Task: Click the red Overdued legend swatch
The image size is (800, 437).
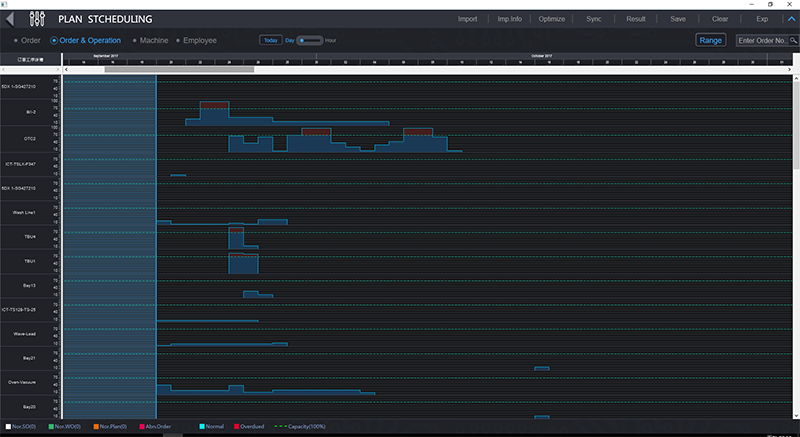Action: point(237,426)
